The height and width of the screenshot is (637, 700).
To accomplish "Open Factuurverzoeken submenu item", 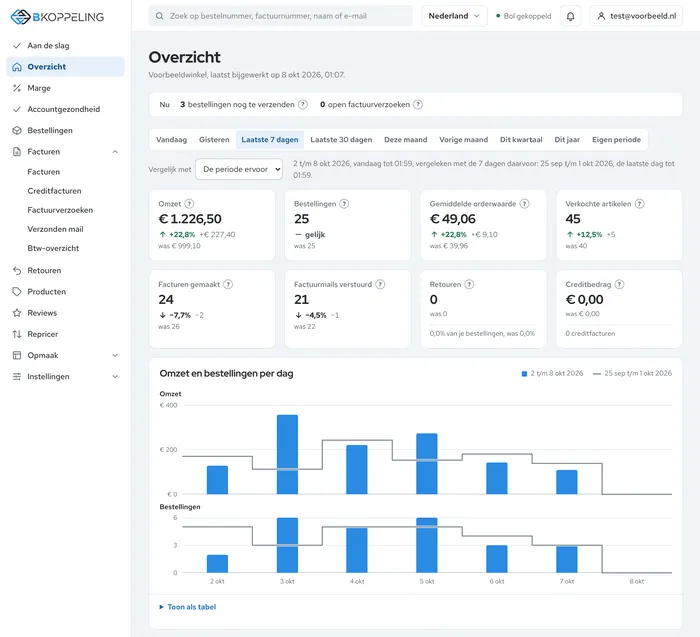I will click(60, 210).
